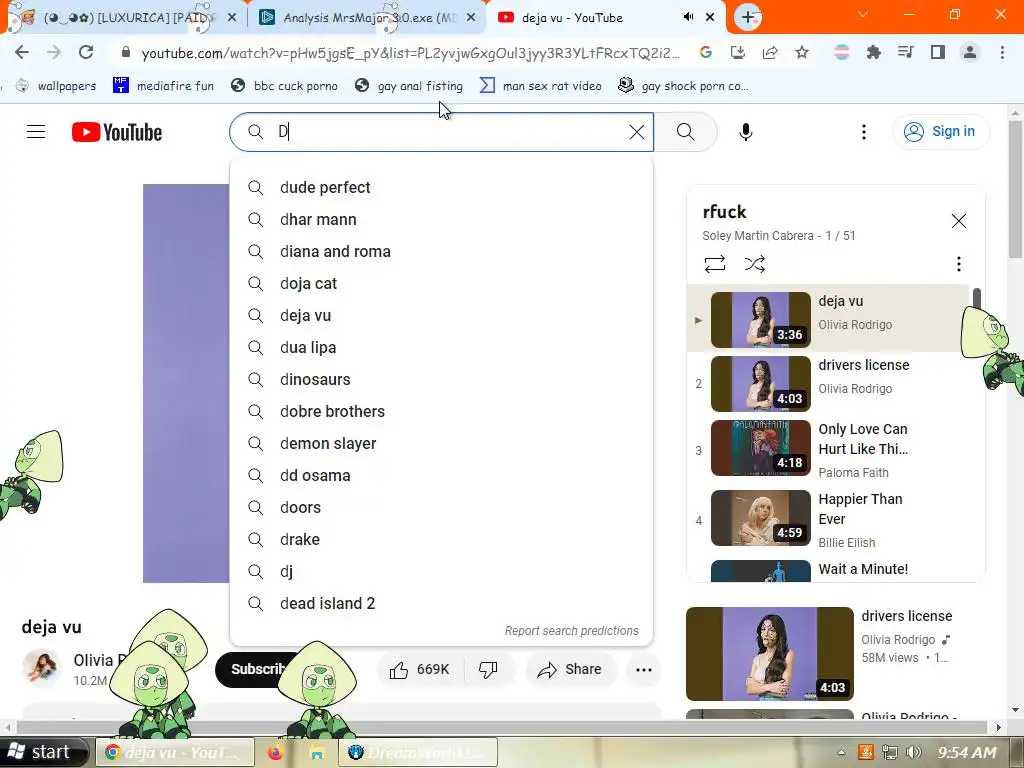Screen dimensions: 1024x768
Task: Open Chrome three-dot menu
Action: 1002,52
